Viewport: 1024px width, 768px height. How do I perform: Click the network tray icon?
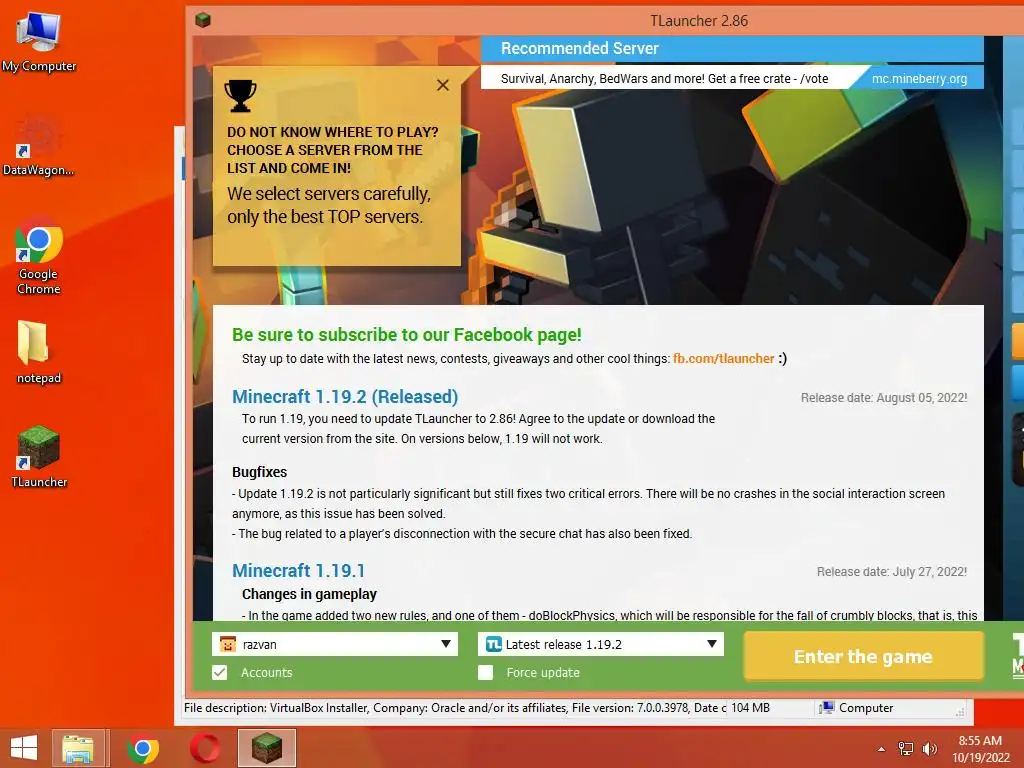tap(906, 749)
